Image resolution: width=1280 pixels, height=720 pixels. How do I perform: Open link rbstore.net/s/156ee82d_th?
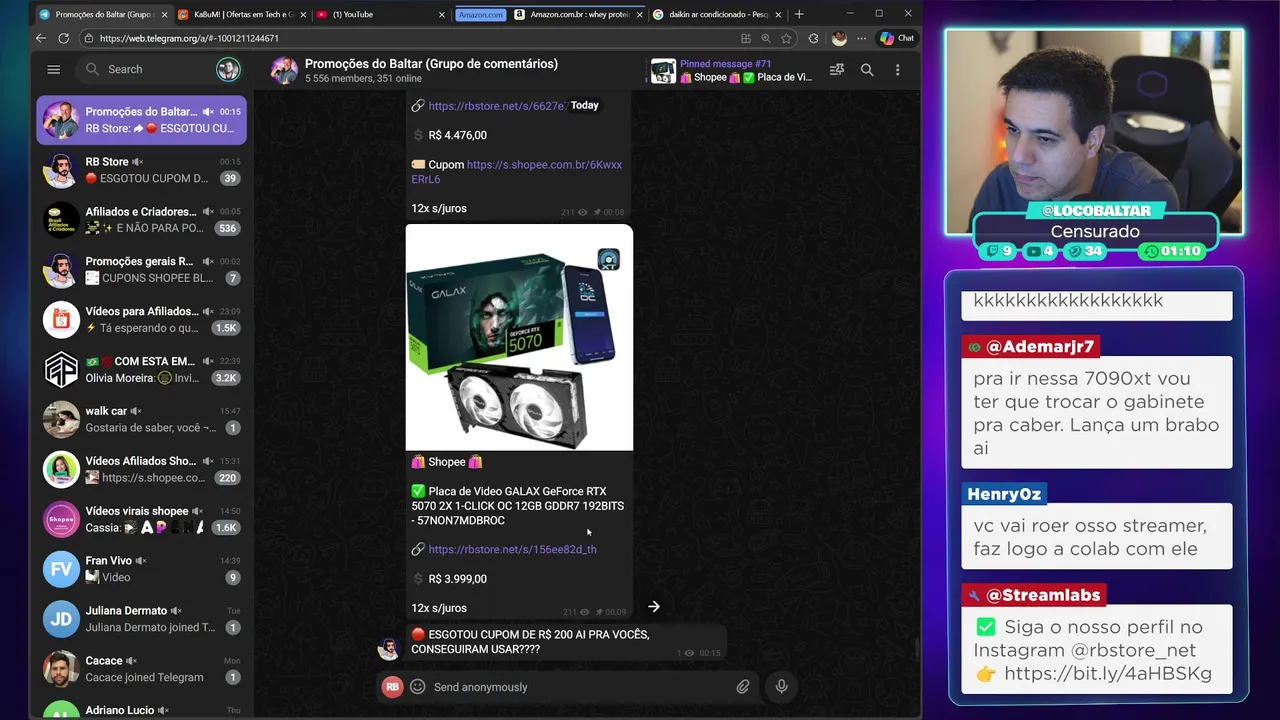click(x=512, y=549)
